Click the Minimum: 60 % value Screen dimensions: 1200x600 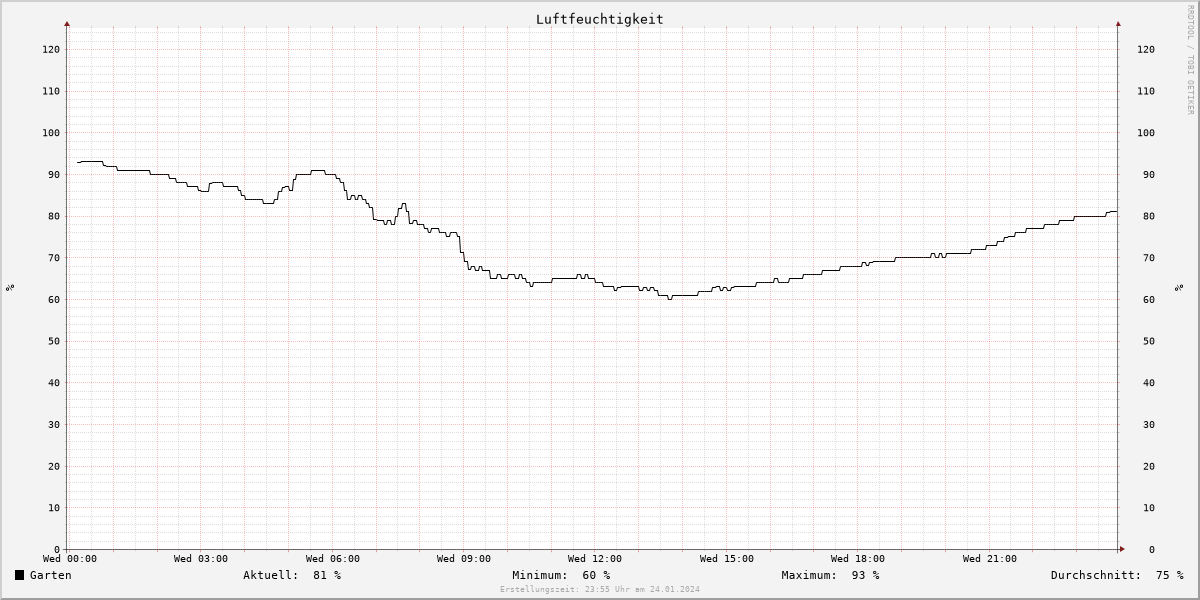pyautogui.click(x=561, y=575)
